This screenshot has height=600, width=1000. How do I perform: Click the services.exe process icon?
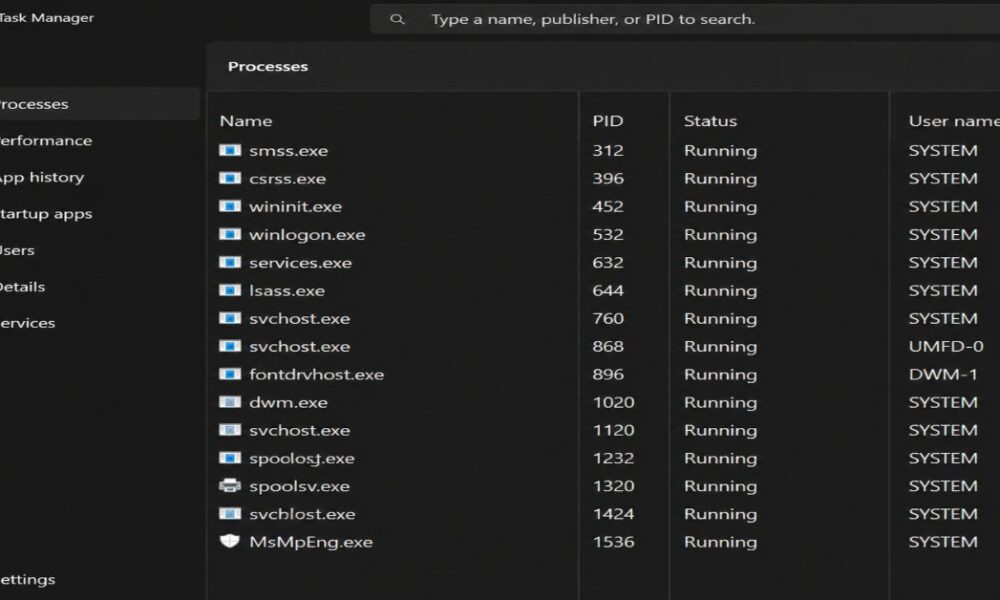[x=230, y=262]
